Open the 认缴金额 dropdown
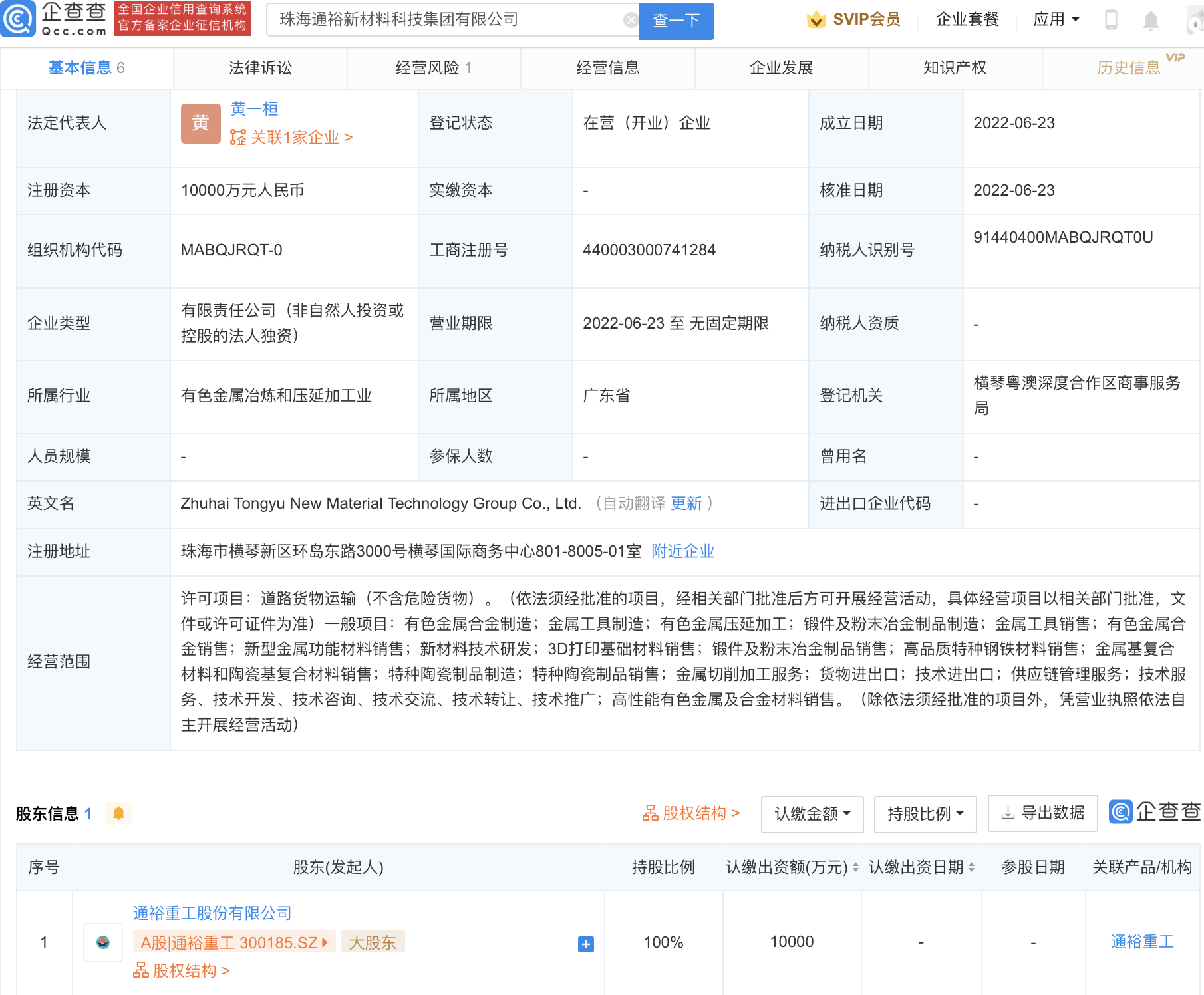The width and height of the screenshot is (1204, 995). (x=812, y=814)
